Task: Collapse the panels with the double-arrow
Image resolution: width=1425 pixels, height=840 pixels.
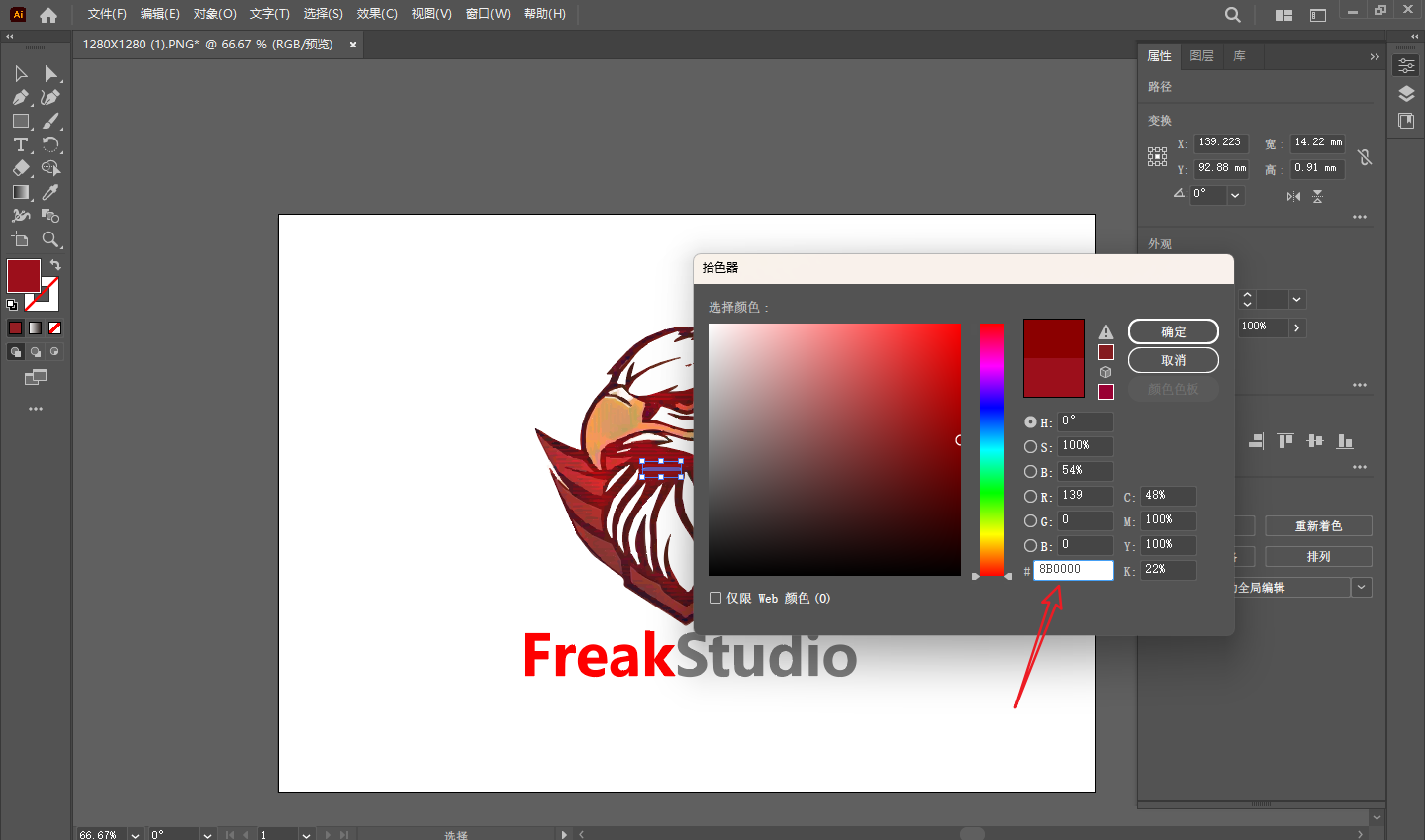Action: click(x=1375, y=57)
